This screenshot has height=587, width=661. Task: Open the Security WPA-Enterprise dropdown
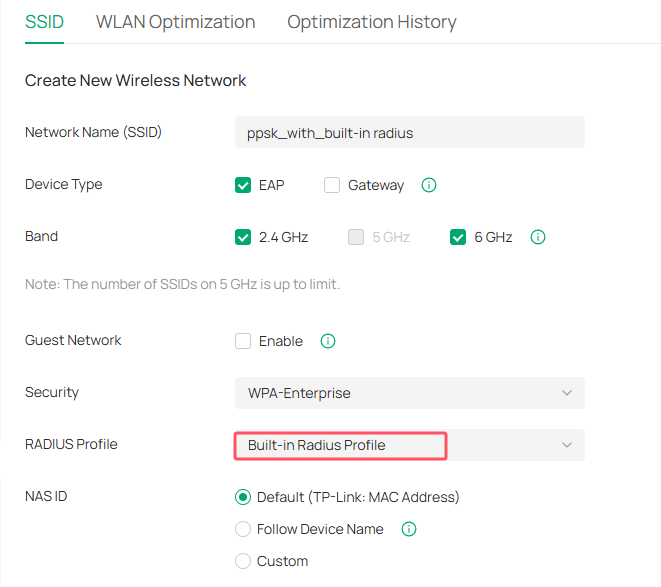point(409,393)
